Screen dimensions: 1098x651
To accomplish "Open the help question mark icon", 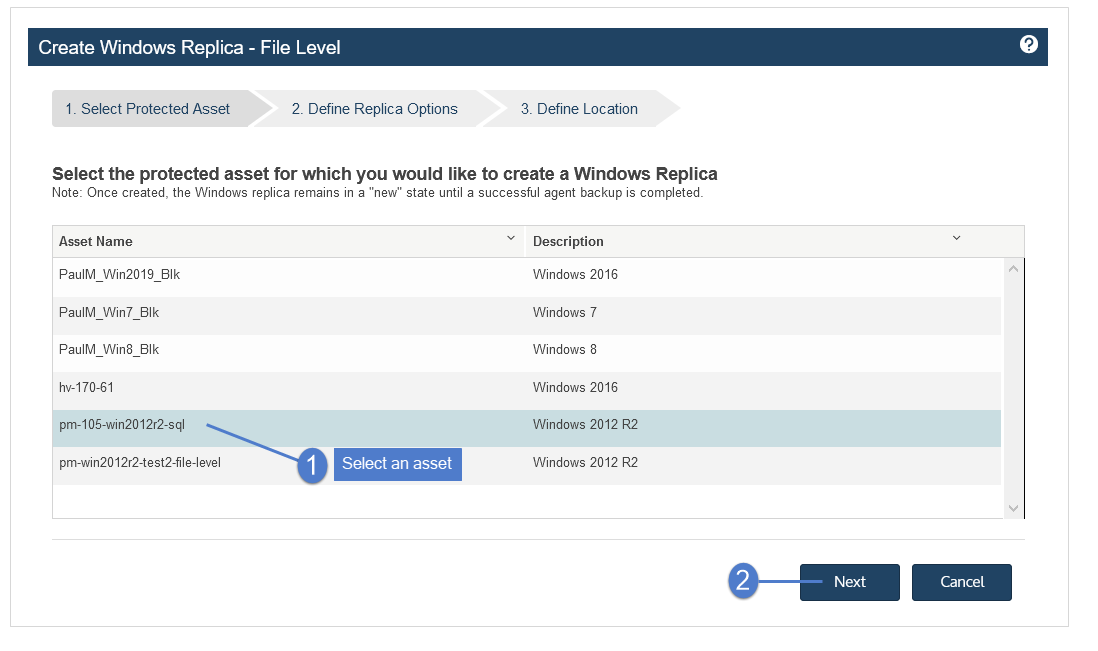I will pyautogui.click(x=1028, y=45).
